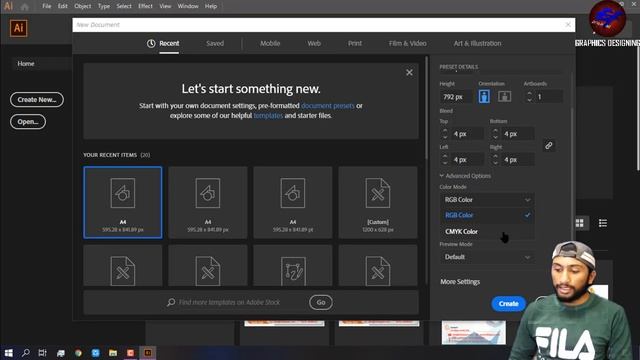
Task: Open the Object menu
Action: click(x=82, y=6)
